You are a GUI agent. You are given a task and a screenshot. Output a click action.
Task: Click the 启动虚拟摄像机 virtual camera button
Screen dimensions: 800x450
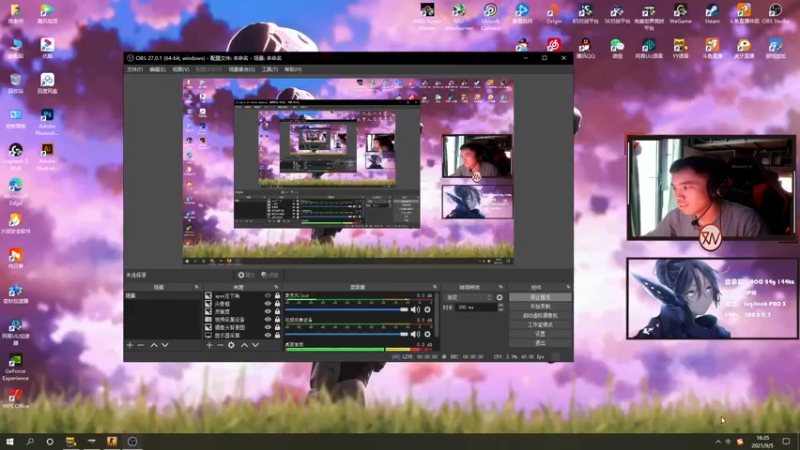(540, 315)
